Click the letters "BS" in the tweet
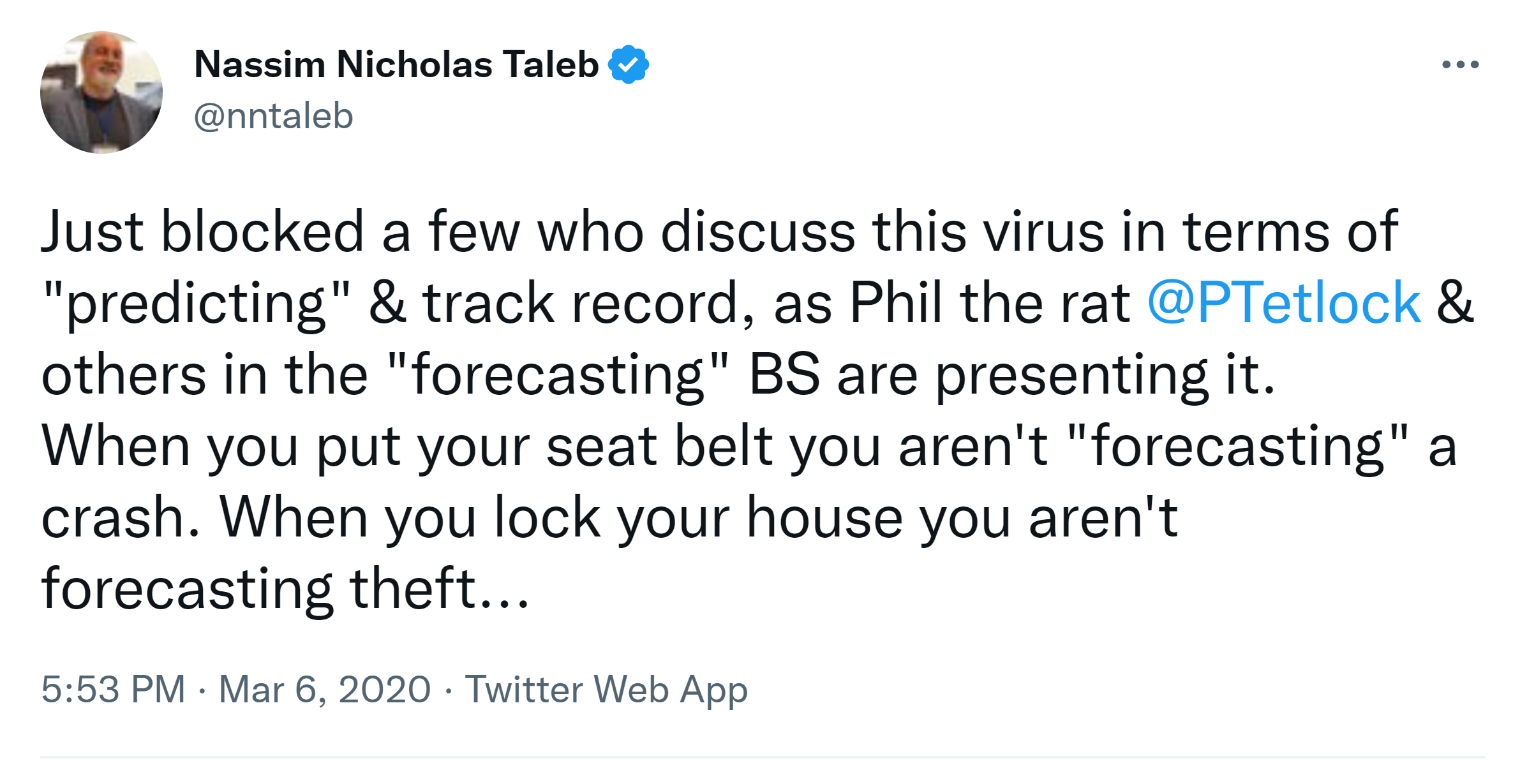Viewport: 1520px width, 784px height. pos(784,374)
